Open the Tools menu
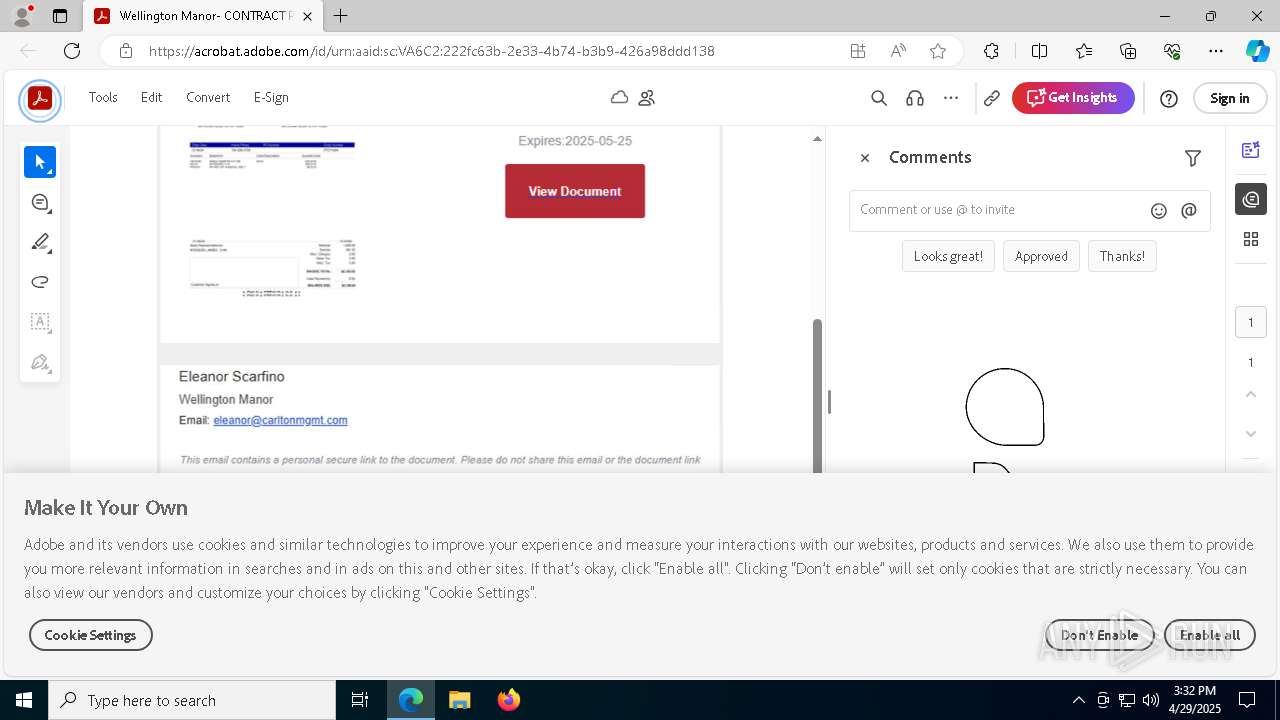Screen dimensions: 1280x720 click(x=103, y=97)
